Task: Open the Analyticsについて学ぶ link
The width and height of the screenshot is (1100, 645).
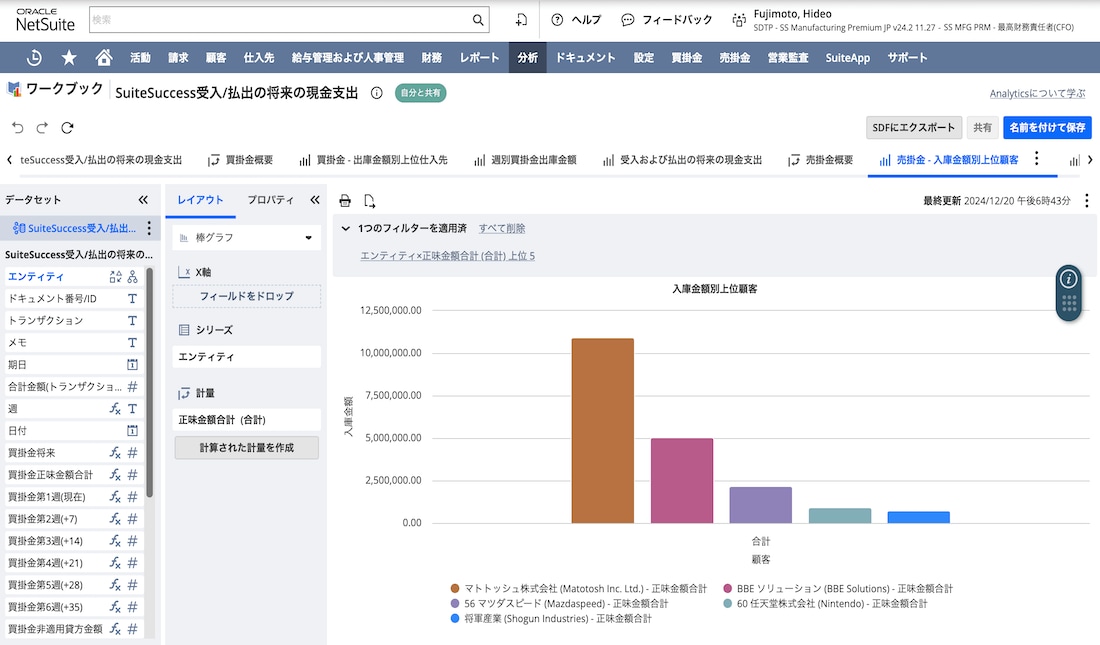Action: [1038, 93]
